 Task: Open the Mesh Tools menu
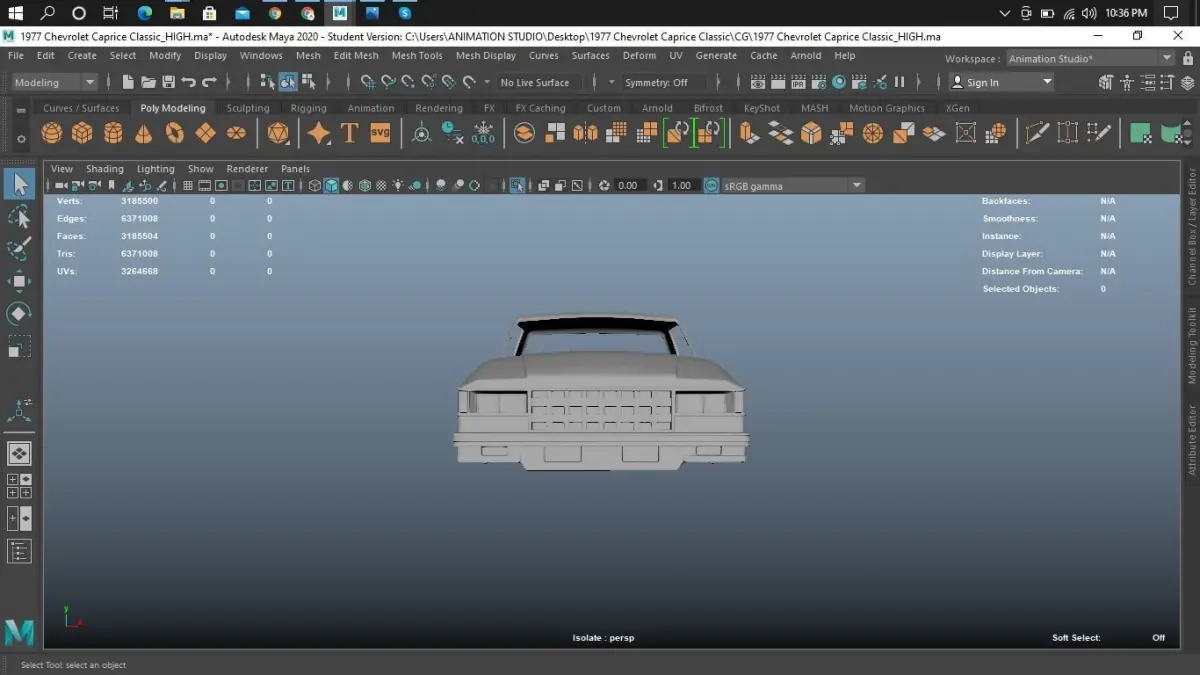click(x=417, y=56)
